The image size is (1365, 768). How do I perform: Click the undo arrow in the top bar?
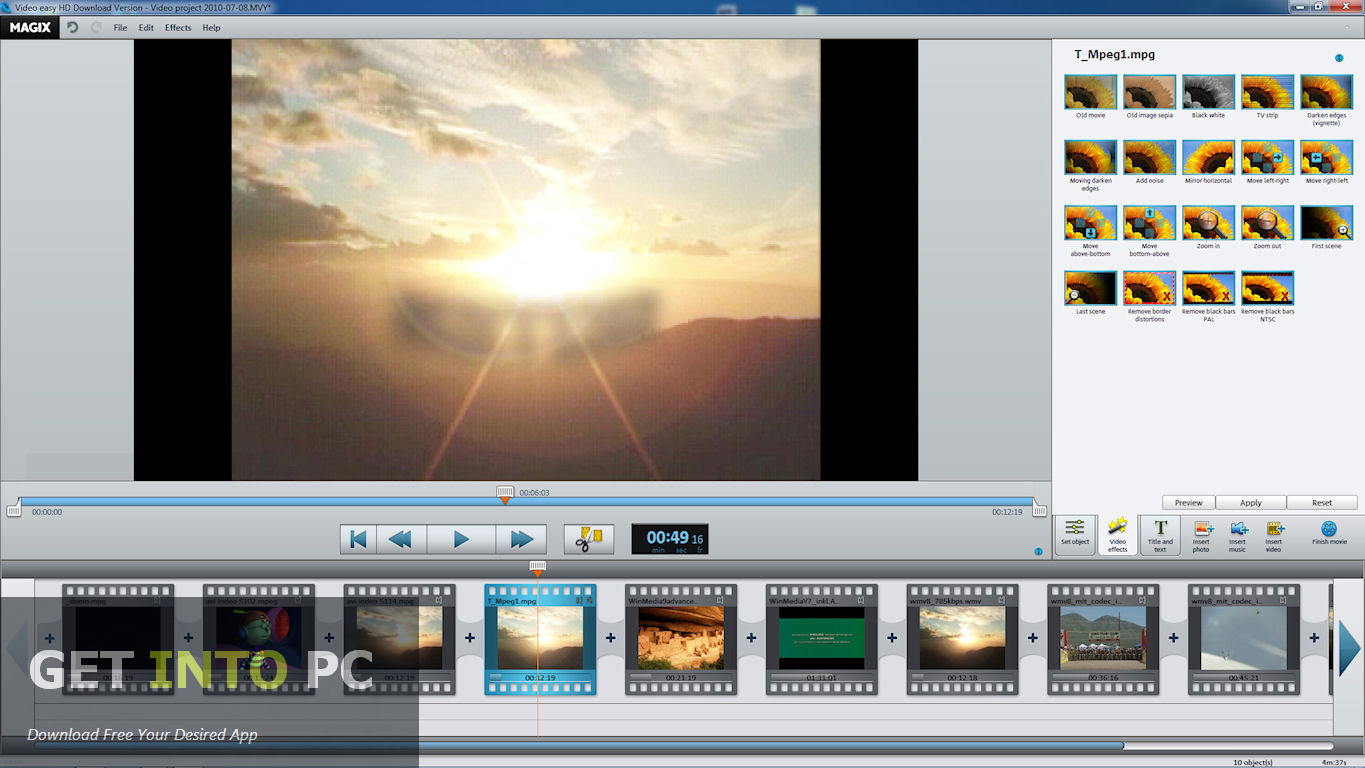[72, 28]
